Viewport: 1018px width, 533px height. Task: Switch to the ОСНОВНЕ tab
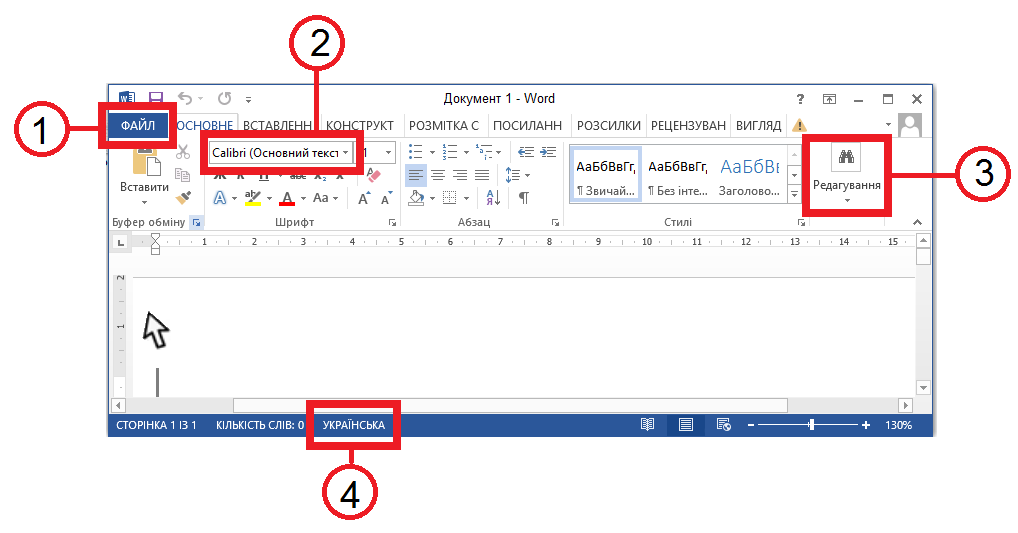[205, 125]
